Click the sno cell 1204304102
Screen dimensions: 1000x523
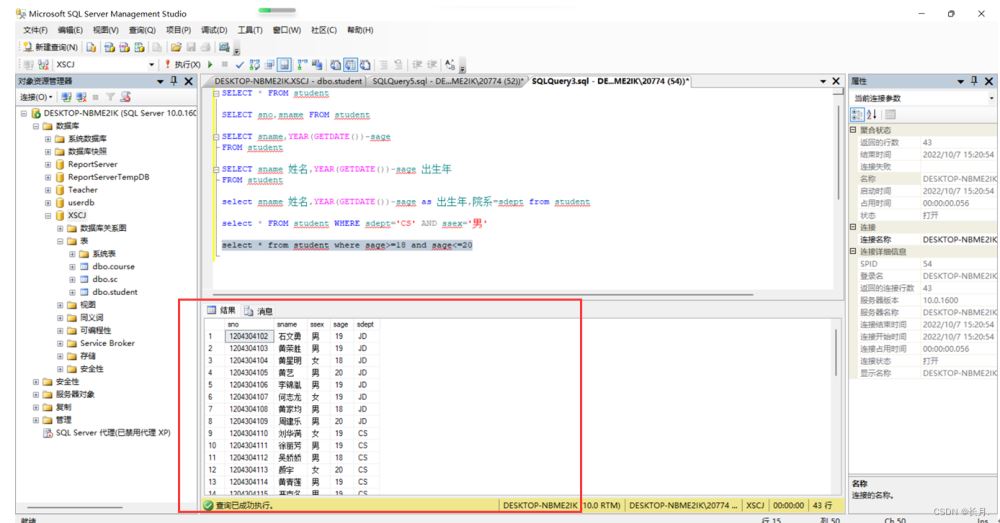click(x=248, y=336)
